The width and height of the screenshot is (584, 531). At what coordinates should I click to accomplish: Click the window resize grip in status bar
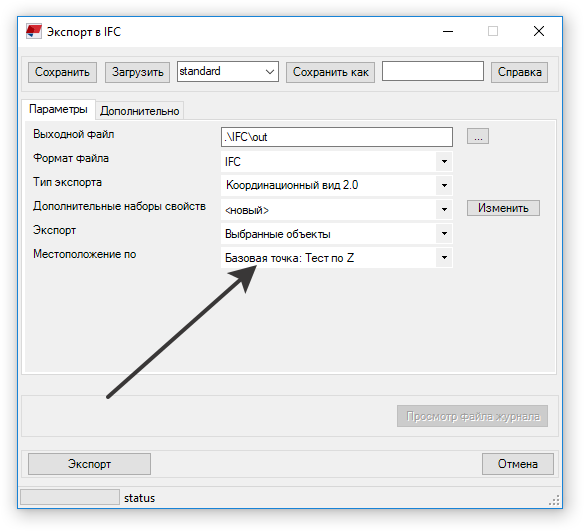click(554, 500)
